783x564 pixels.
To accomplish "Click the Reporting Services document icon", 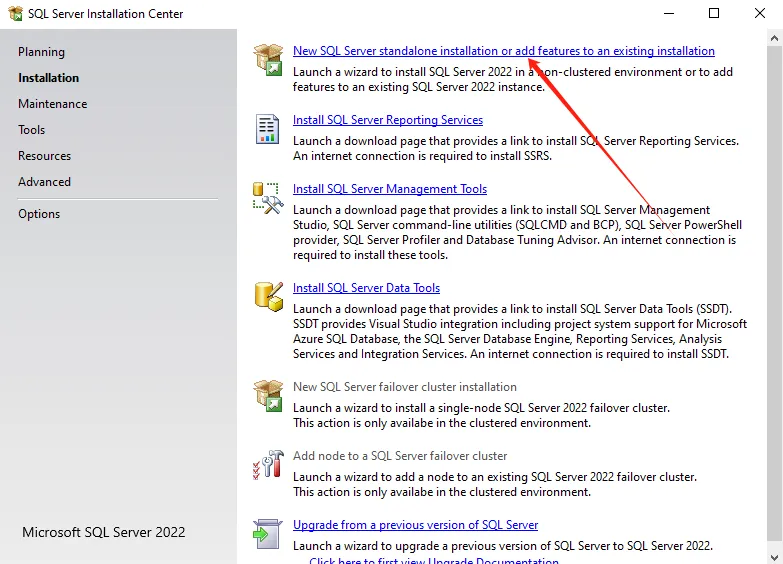I will coord(268,129).
